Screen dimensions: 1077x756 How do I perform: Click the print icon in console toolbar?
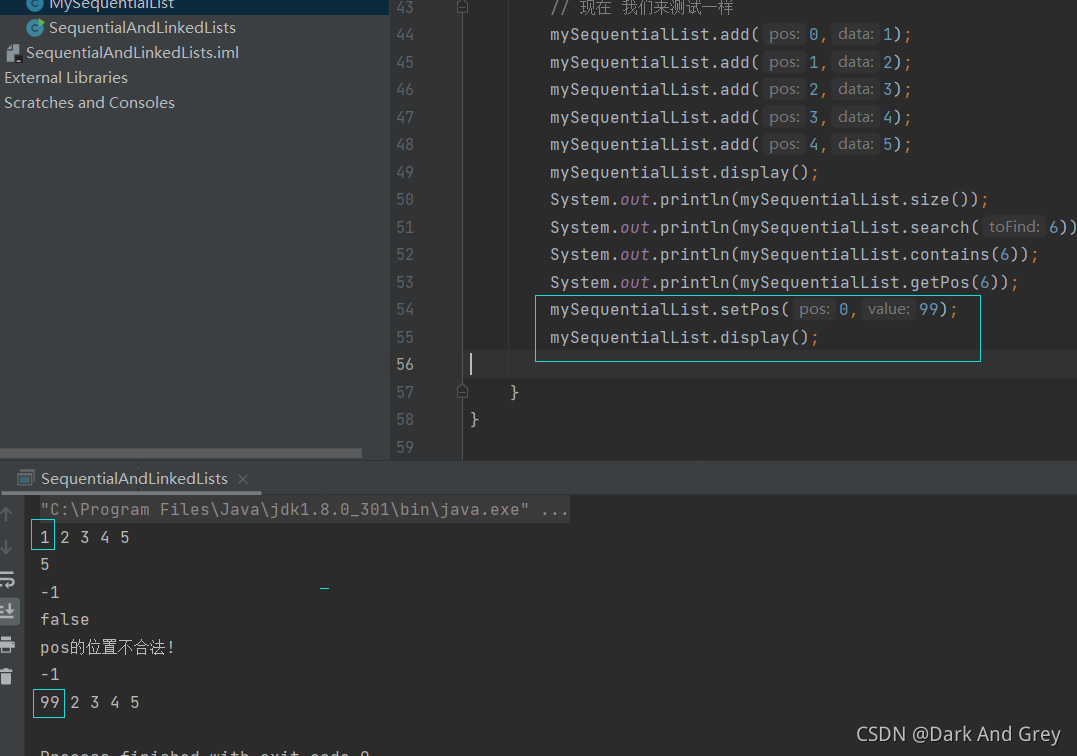tap(8, 644)
